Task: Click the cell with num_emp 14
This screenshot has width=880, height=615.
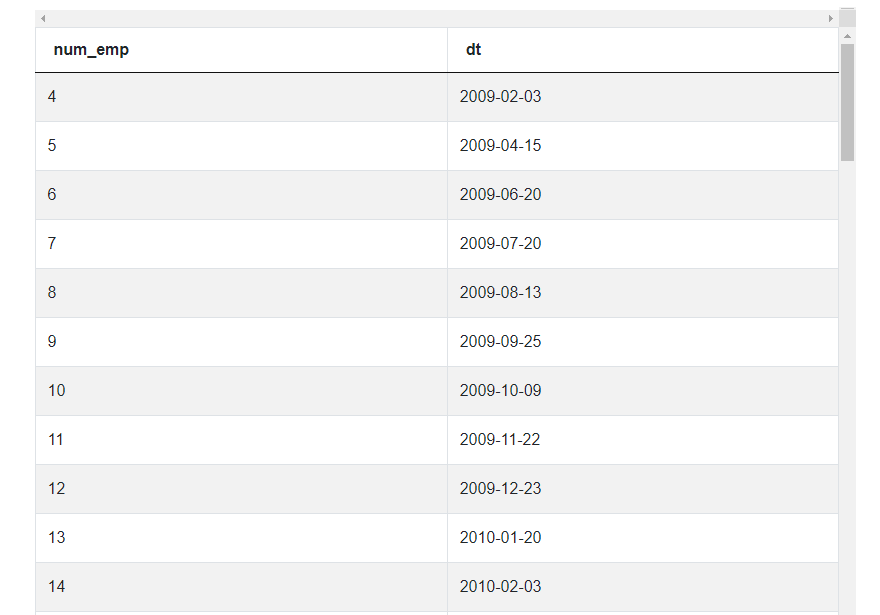Action: tap(241, 587)
